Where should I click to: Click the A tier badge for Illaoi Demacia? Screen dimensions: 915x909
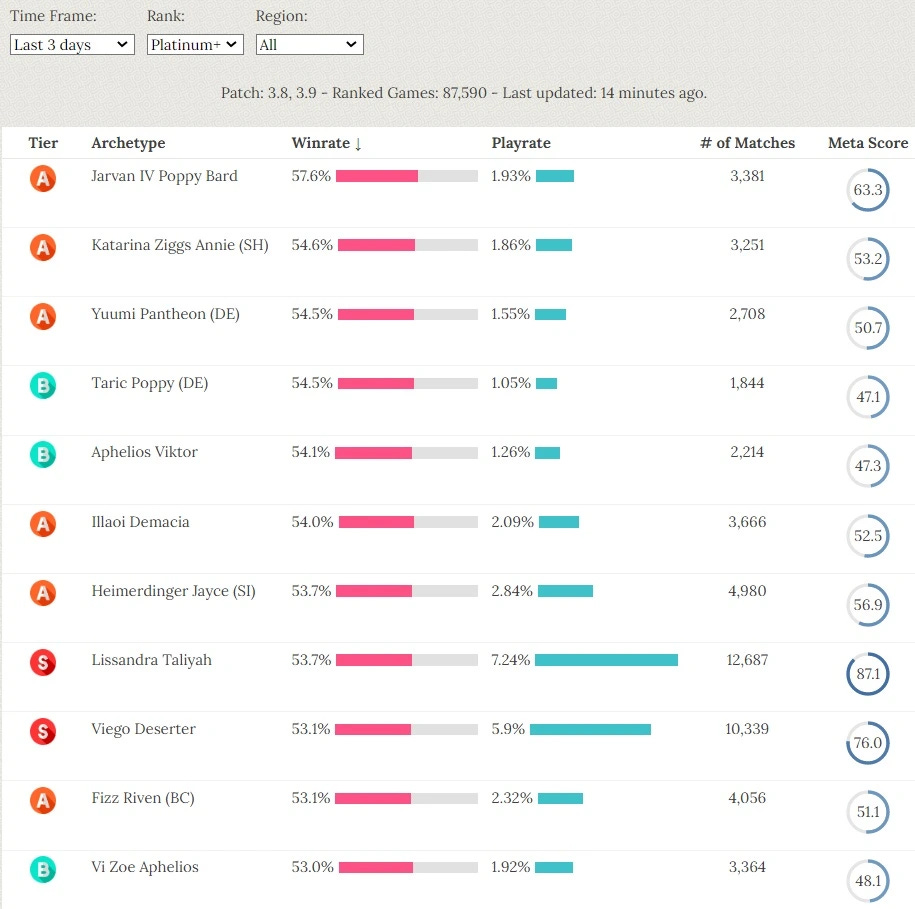click(x=43, y=524)
